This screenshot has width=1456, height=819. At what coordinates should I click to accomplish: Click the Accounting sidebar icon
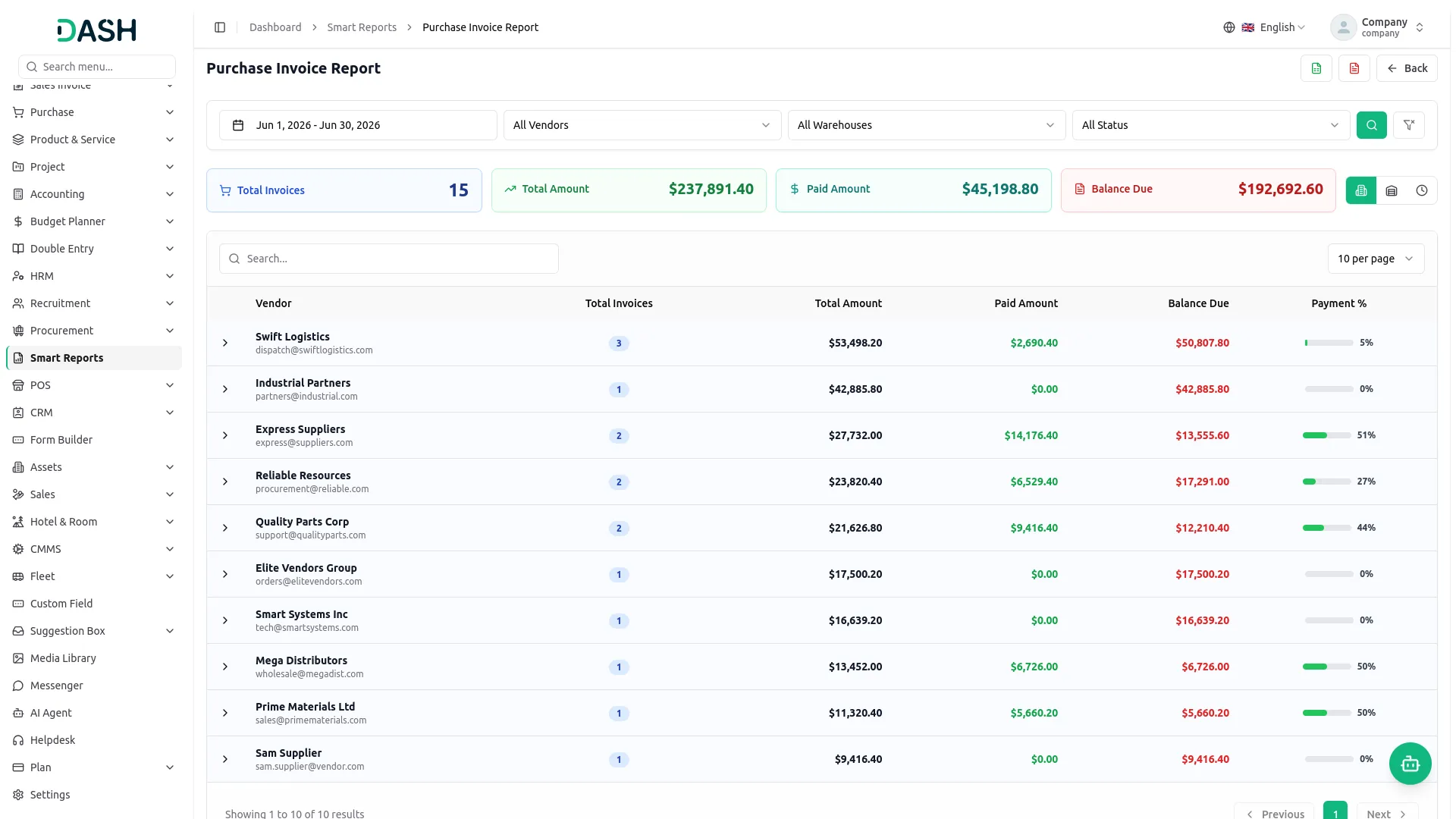18,194
